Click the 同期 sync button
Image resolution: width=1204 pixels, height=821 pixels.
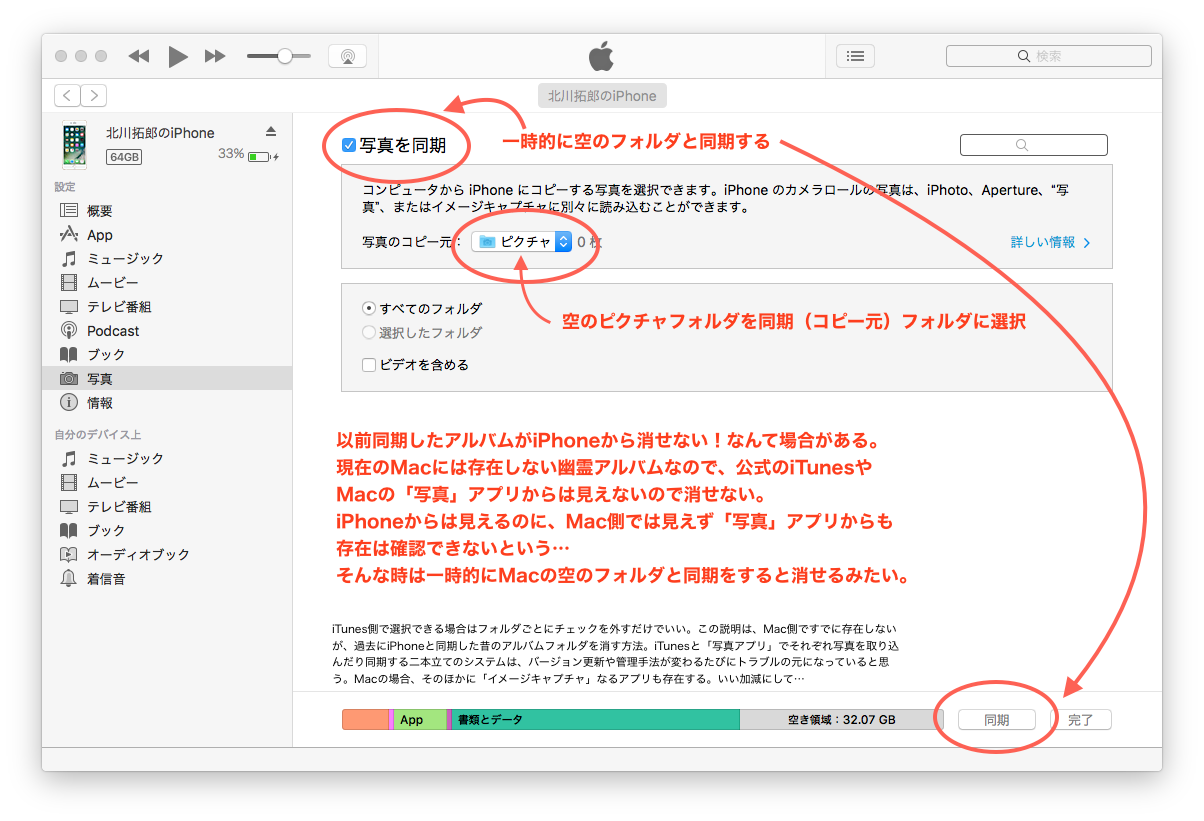point(996,720)
